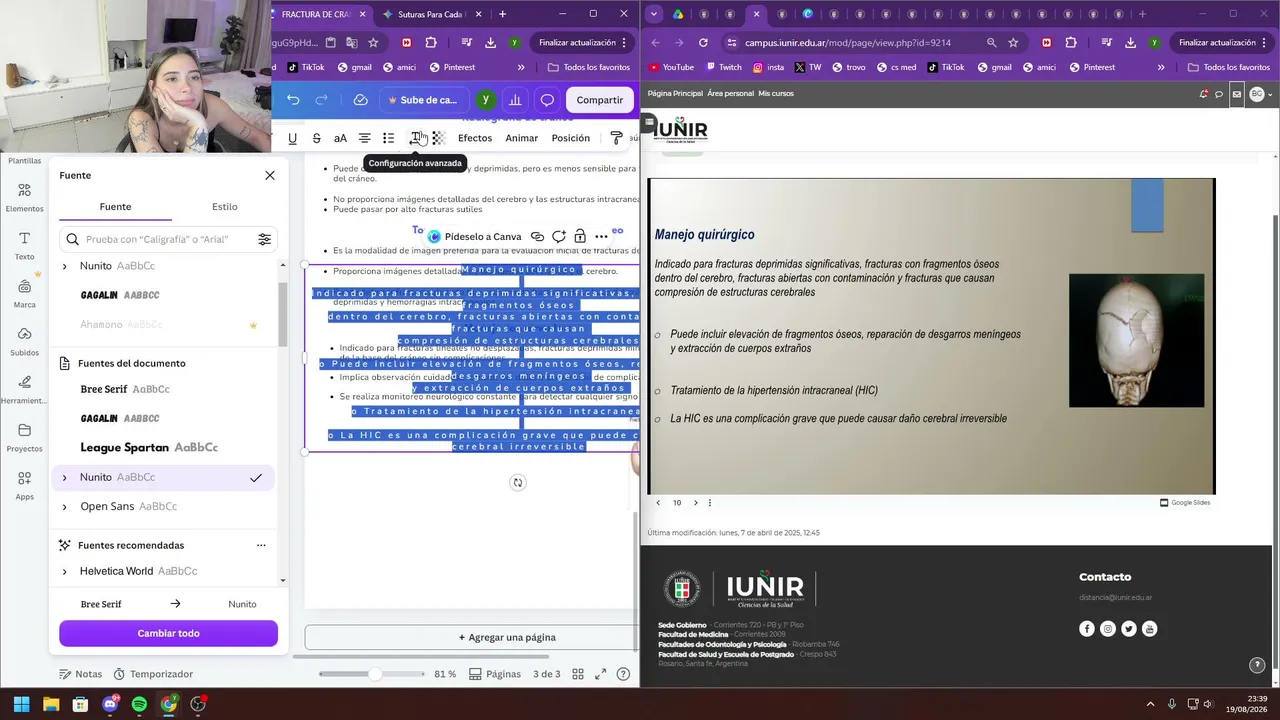Open Efectos in text toolbar
Image resolution: width=1280 pixels, height=720 pixels.
click(475, 138)
